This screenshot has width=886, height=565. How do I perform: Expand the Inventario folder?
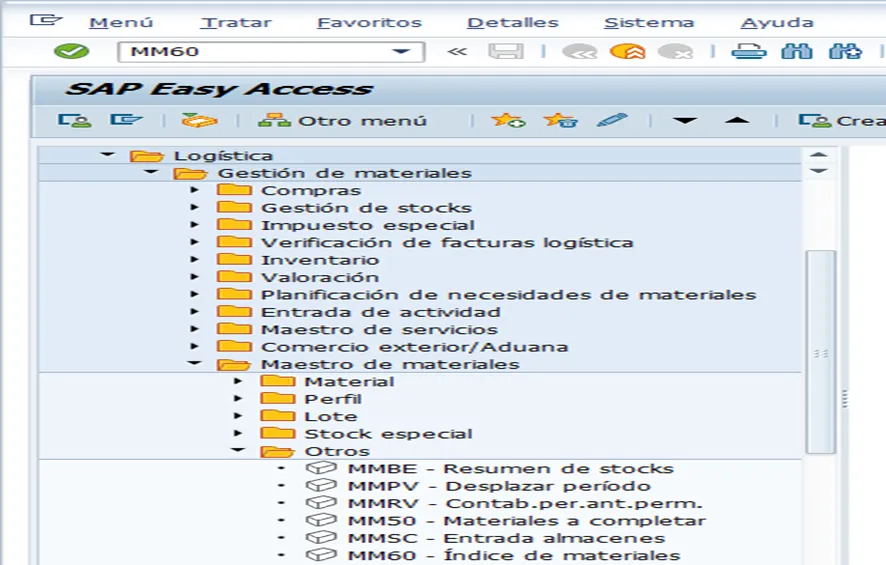[194, 259]
